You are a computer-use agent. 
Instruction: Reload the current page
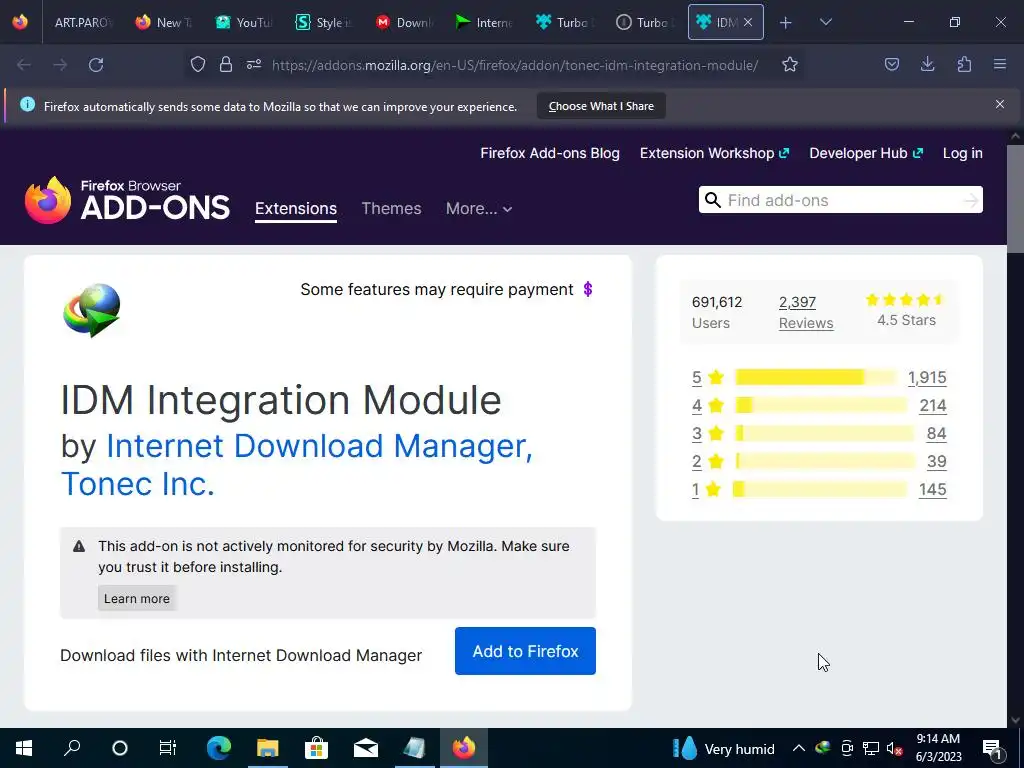tap(96, 65)
